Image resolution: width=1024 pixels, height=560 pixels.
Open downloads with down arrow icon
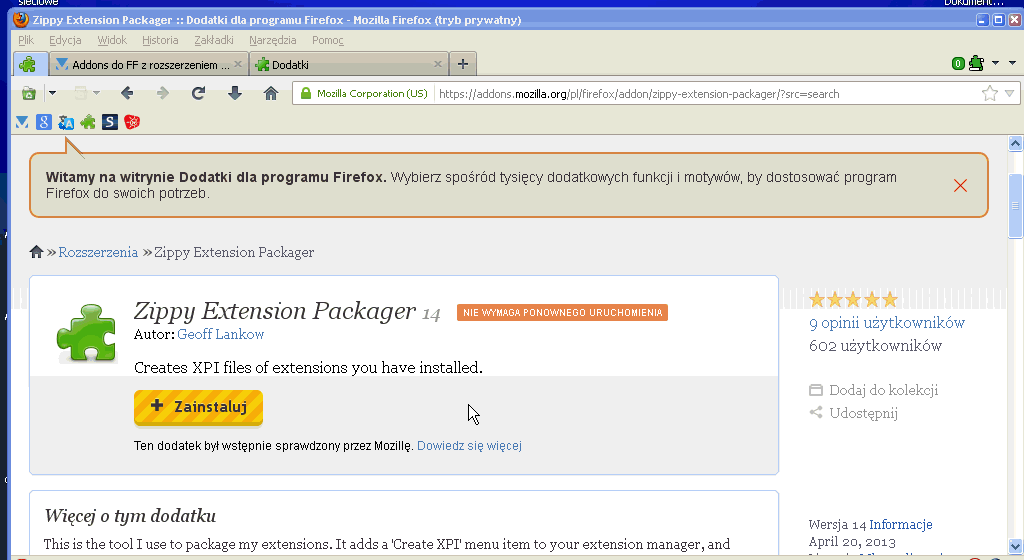235,93
